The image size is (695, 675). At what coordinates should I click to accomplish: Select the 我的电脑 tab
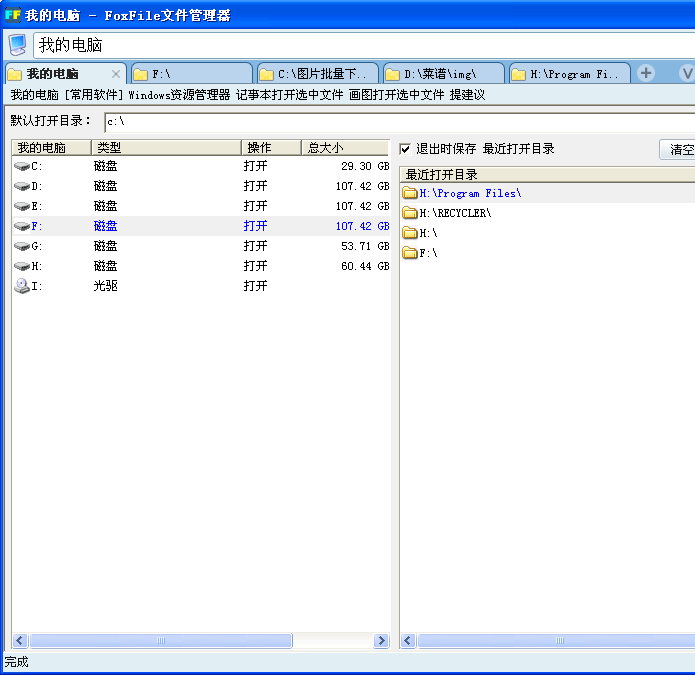(66, 74)
